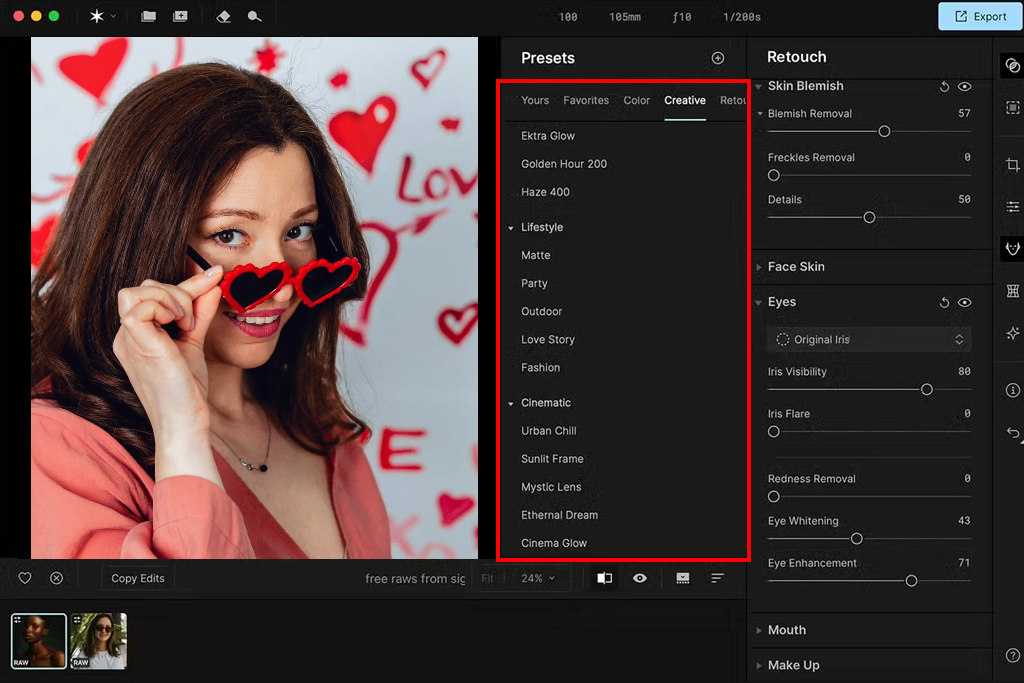Collapse the Skin Blemish section
Image resolution: width=1024 pixels, height=683 pixels.
tap(759, 86)
